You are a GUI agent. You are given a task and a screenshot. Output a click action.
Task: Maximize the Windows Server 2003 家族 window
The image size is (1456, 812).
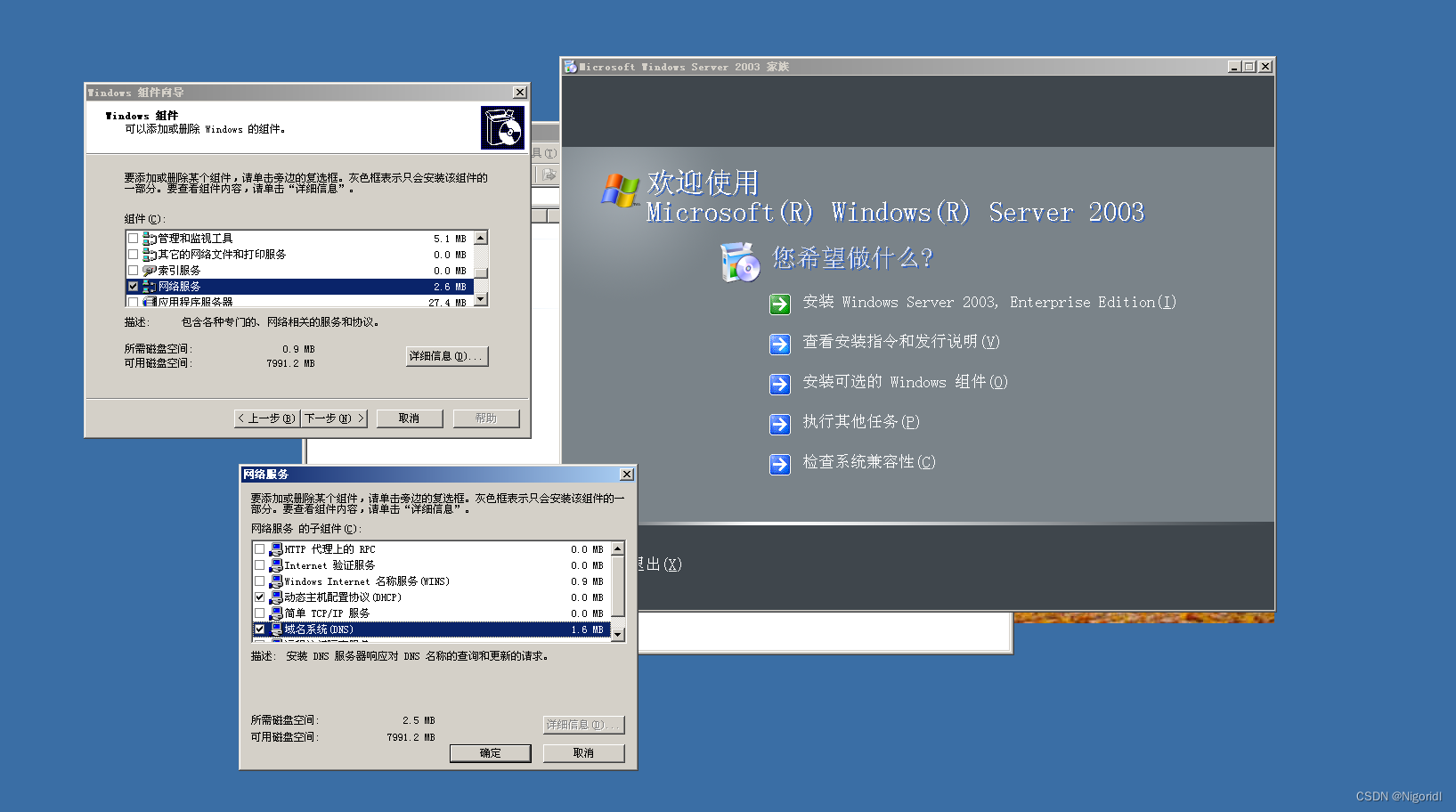(x=1249, y=67)
